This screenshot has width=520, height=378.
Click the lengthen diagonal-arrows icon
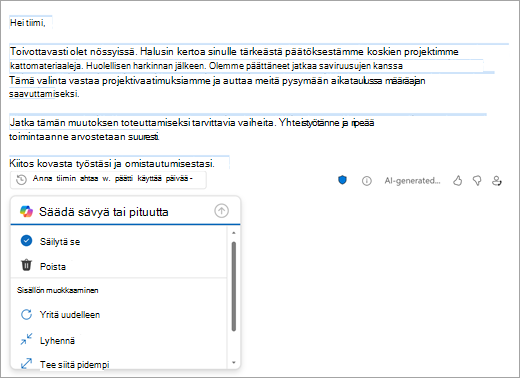[26, 363]
